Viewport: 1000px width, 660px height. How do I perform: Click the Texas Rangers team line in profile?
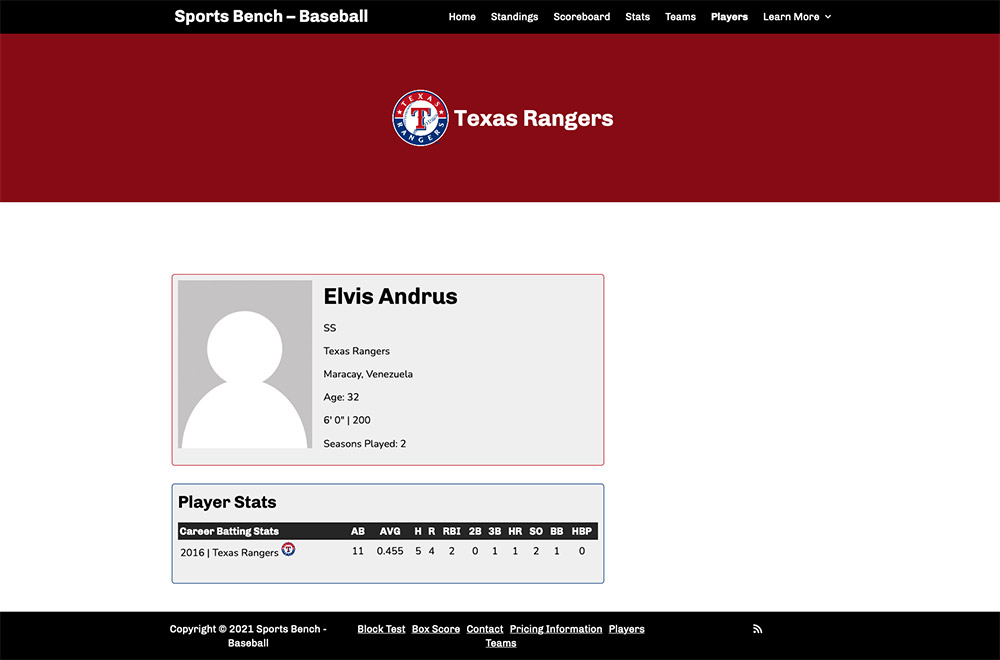357,351
